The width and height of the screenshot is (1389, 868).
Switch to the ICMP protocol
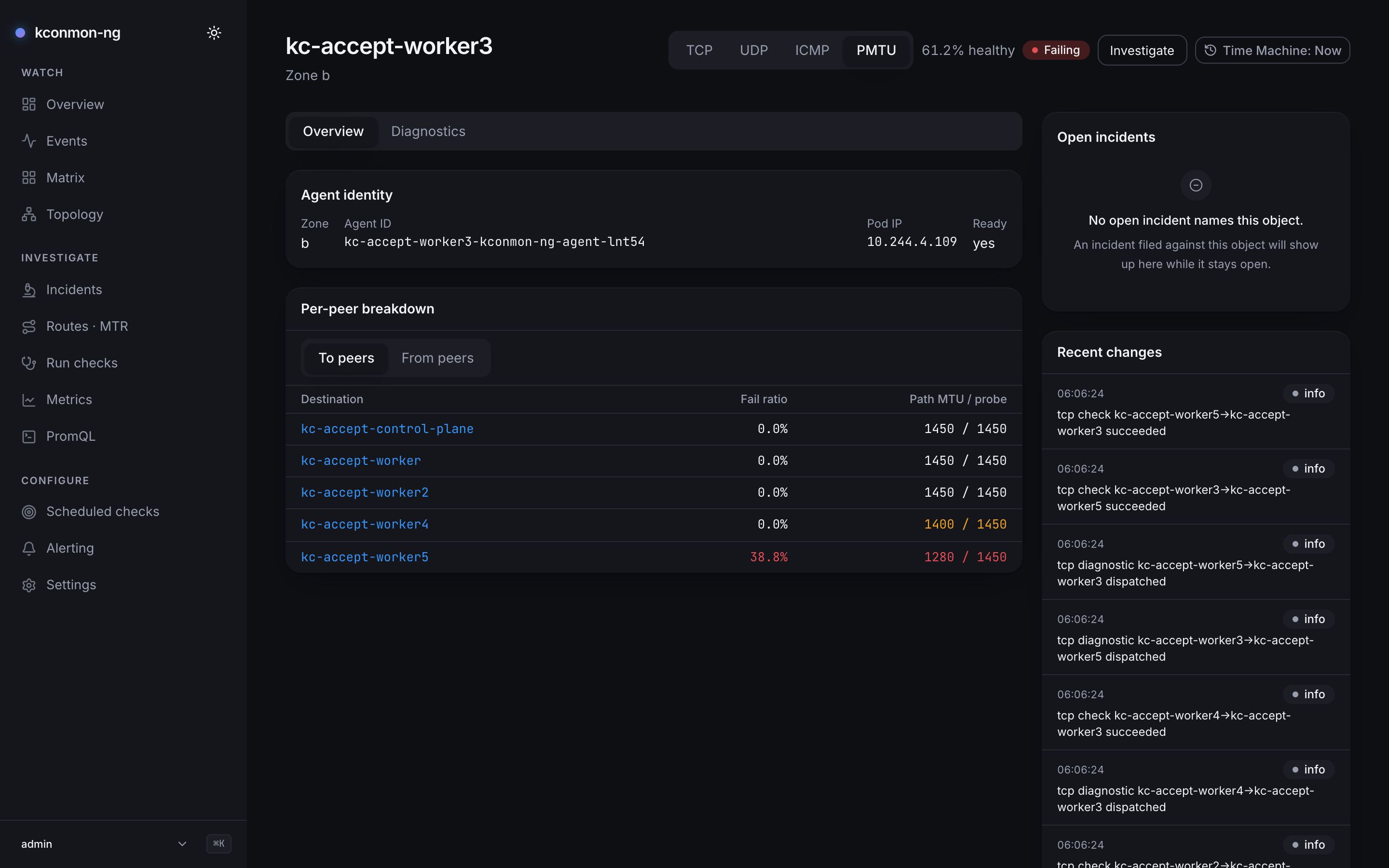pos(812,51)
